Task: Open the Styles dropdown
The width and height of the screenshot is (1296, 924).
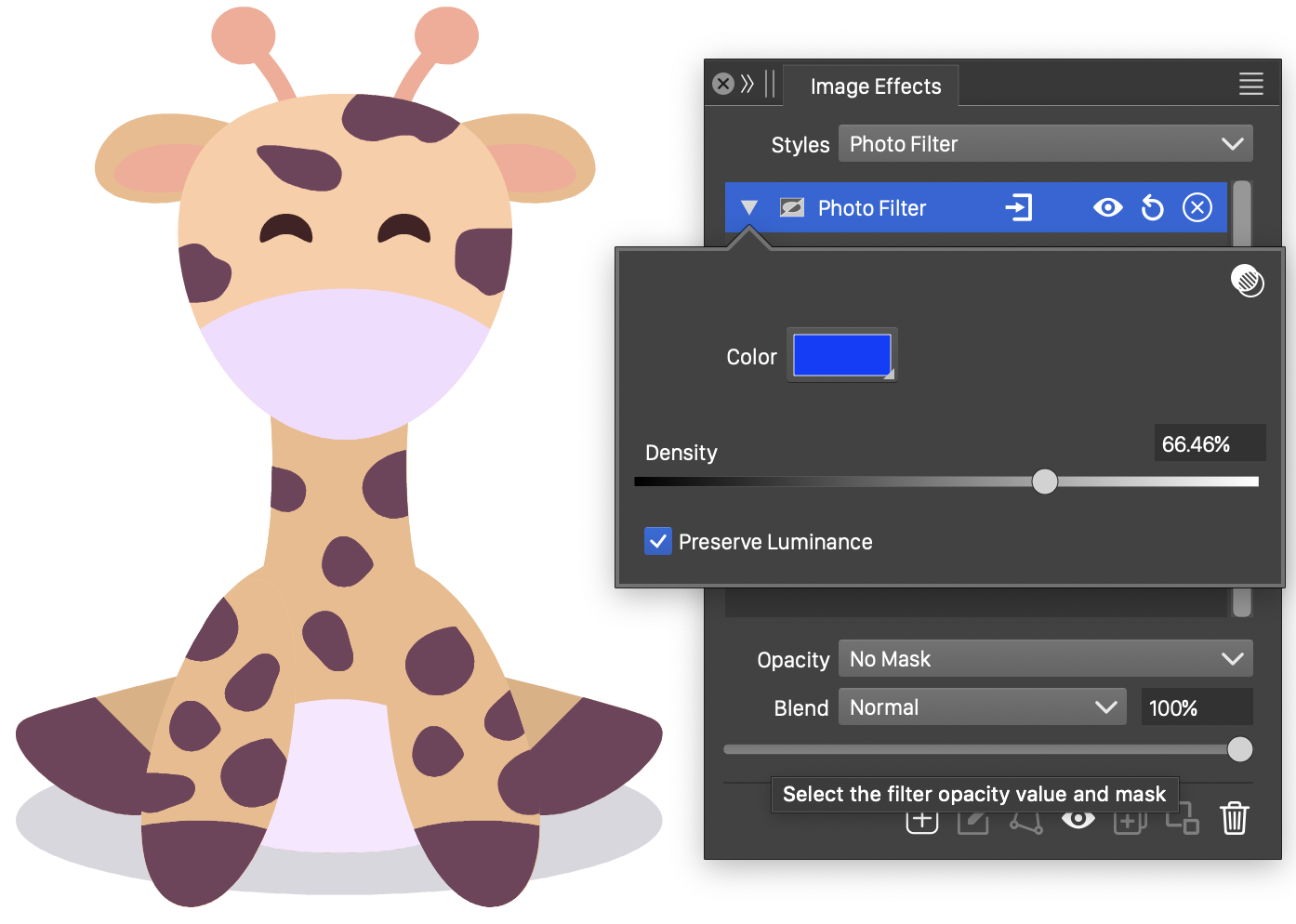Action: [x=1045, y=144]
